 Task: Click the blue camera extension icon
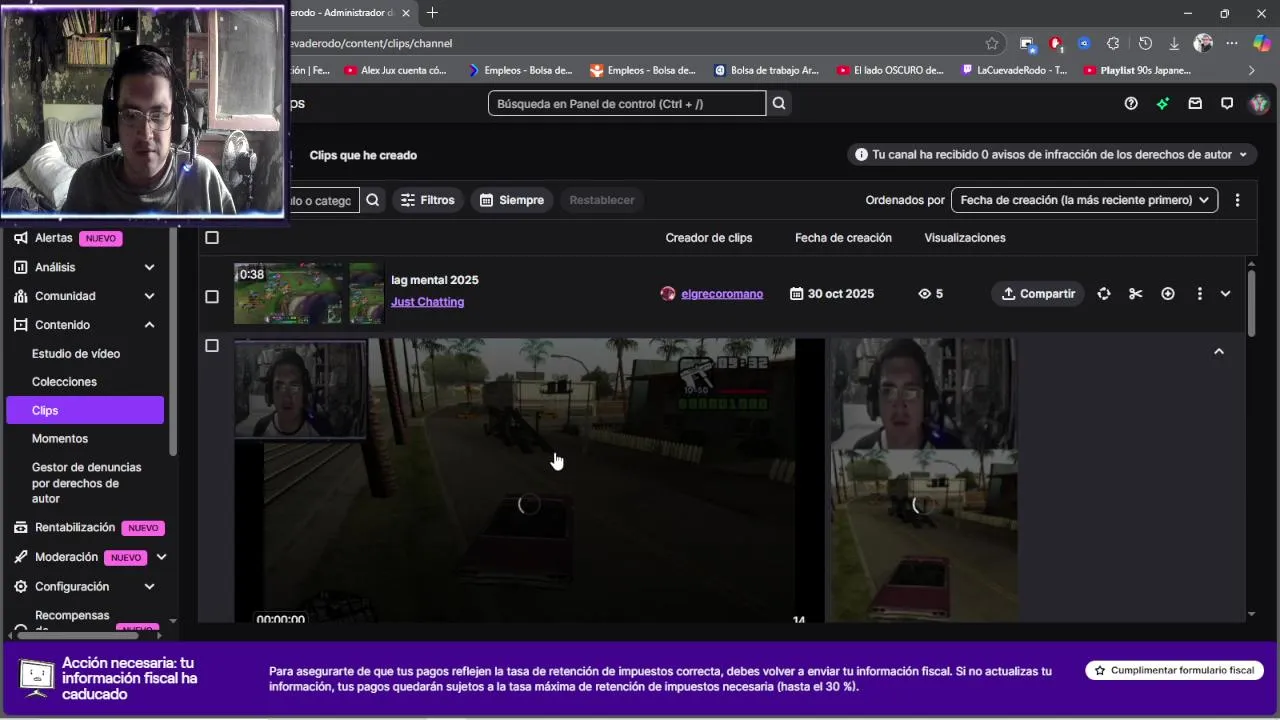tap(1084, 43)
